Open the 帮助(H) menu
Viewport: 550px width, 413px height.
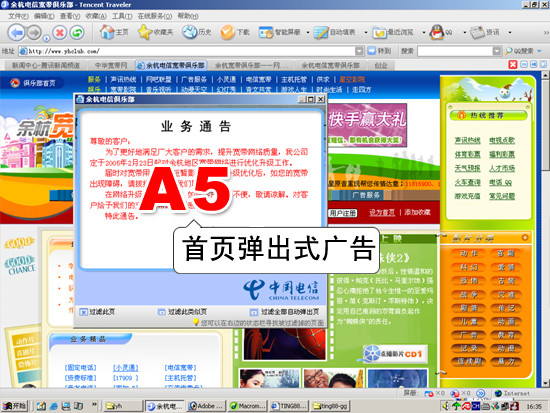click(x=188, y=16)
